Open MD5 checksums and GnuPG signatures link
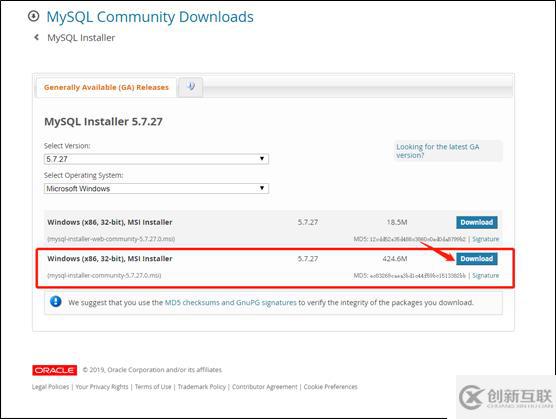556x419 pixels. 230,303
